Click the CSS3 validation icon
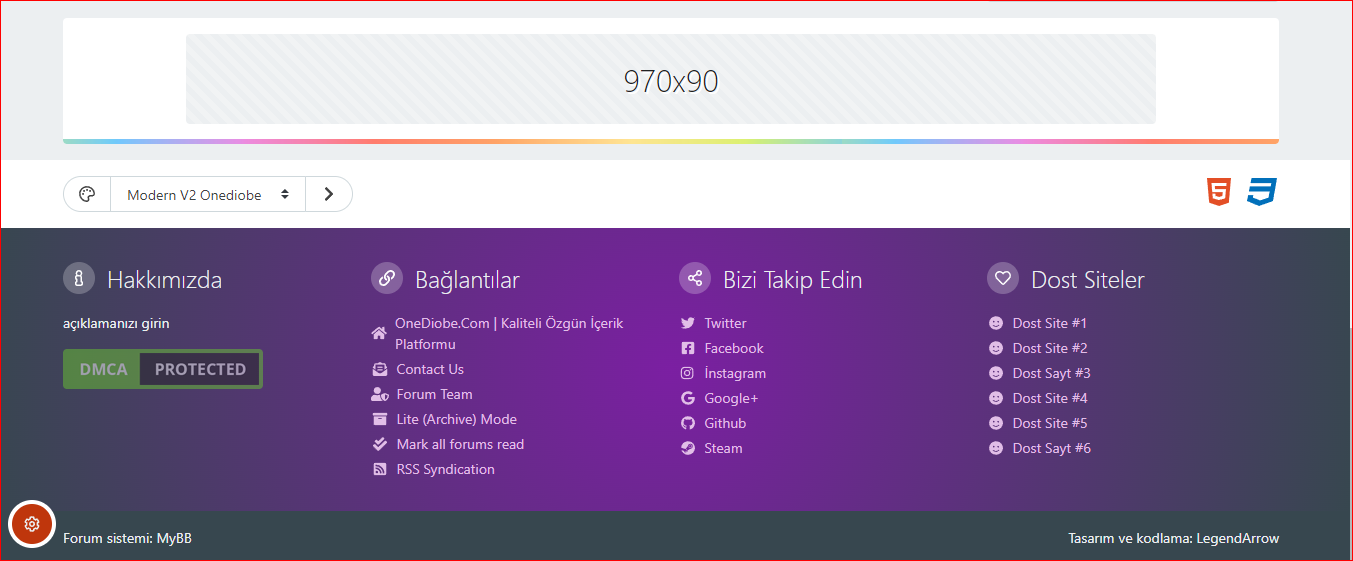The width and height of the screenshot is (1353, 561). coord(1261,192)
